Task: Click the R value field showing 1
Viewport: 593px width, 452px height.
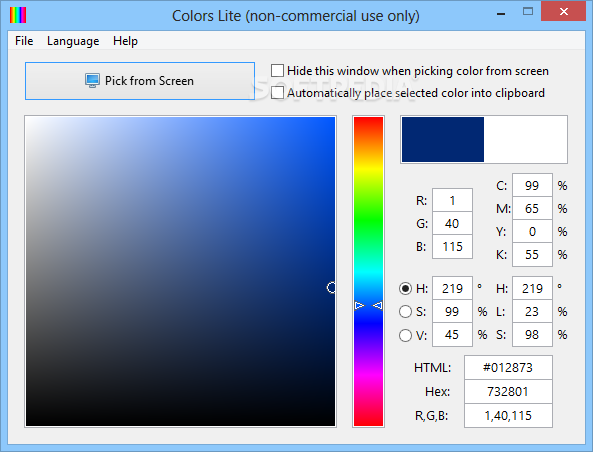Action: click(452, 200)
